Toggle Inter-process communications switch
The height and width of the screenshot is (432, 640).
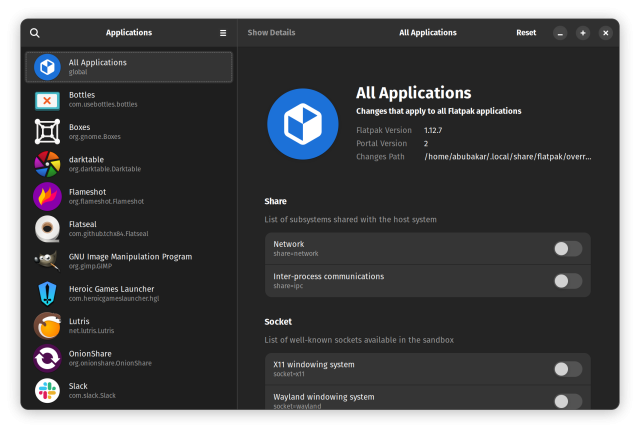[568, 281]
